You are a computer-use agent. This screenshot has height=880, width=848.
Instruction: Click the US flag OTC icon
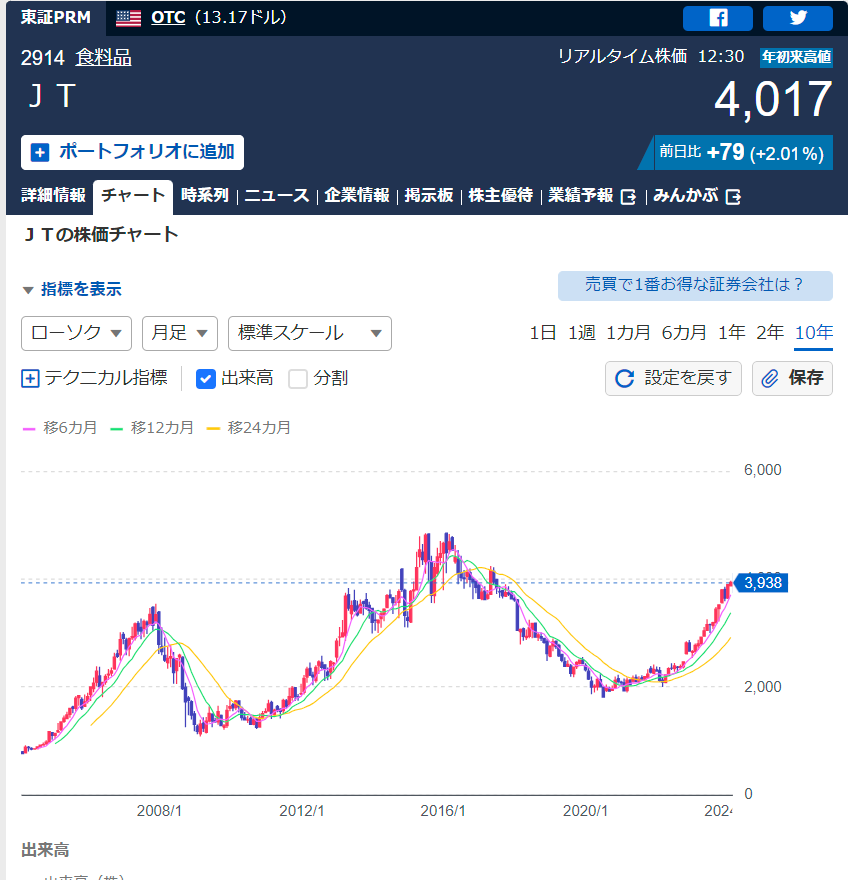click(x=128, y=18)
